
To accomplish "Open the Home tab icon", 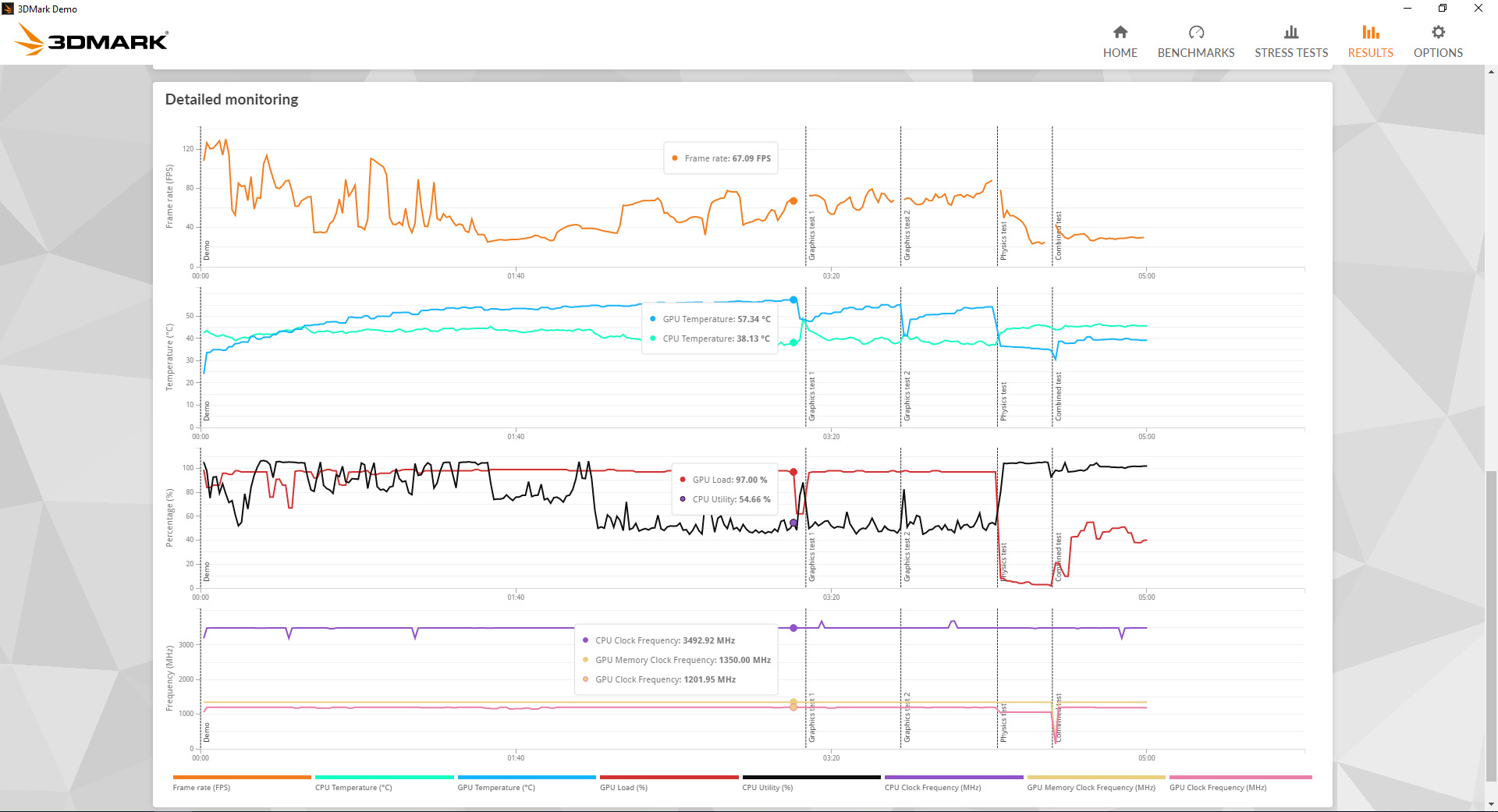I will [1120, 32].
